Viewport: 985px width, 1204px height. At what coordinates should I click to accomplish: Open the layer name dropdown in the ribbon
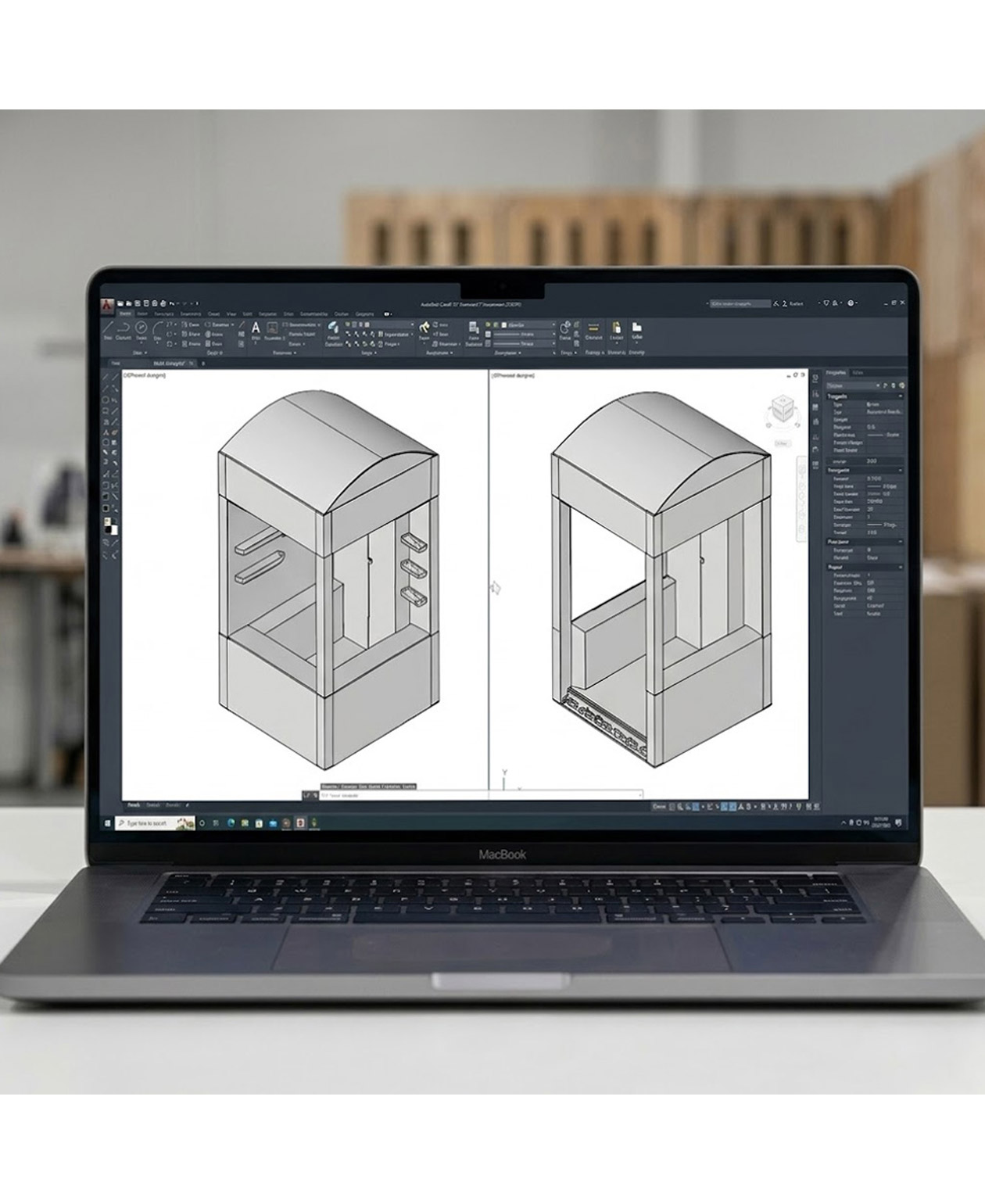coord(380,324)
